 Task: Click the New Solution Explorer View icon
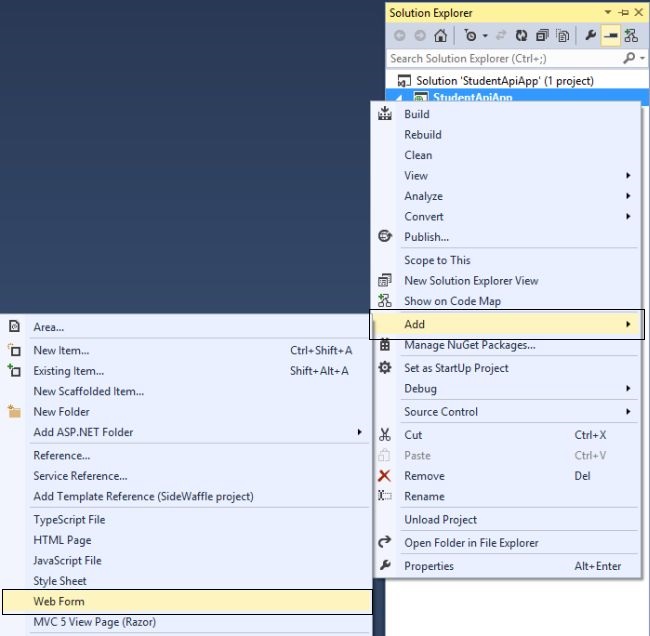click(x=385, y=280)
